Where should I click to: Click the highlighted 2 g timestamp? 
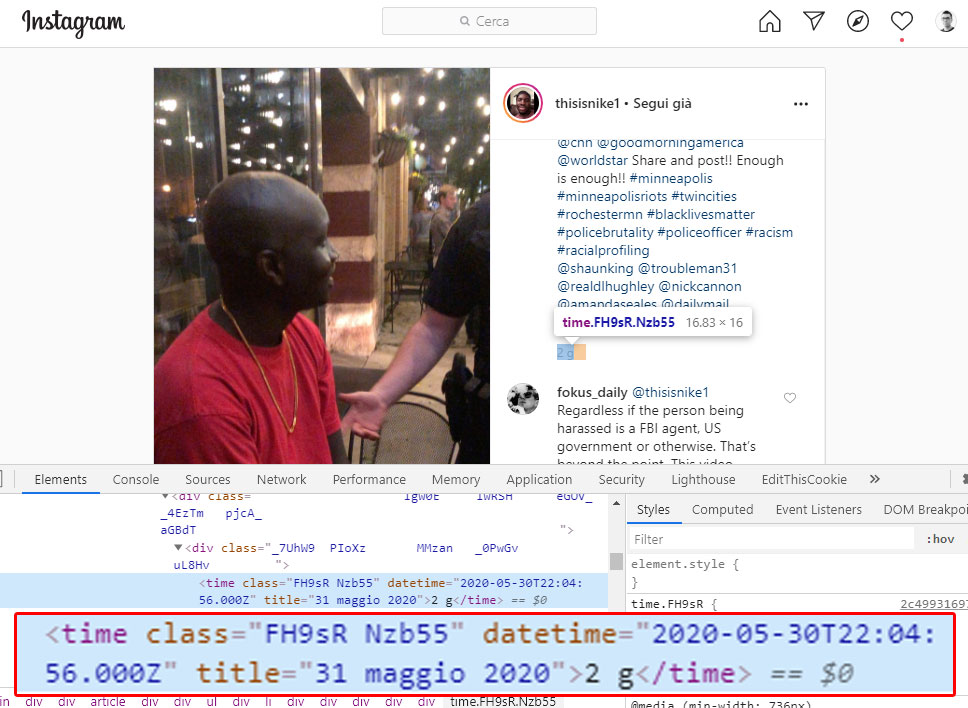point(565,352)
